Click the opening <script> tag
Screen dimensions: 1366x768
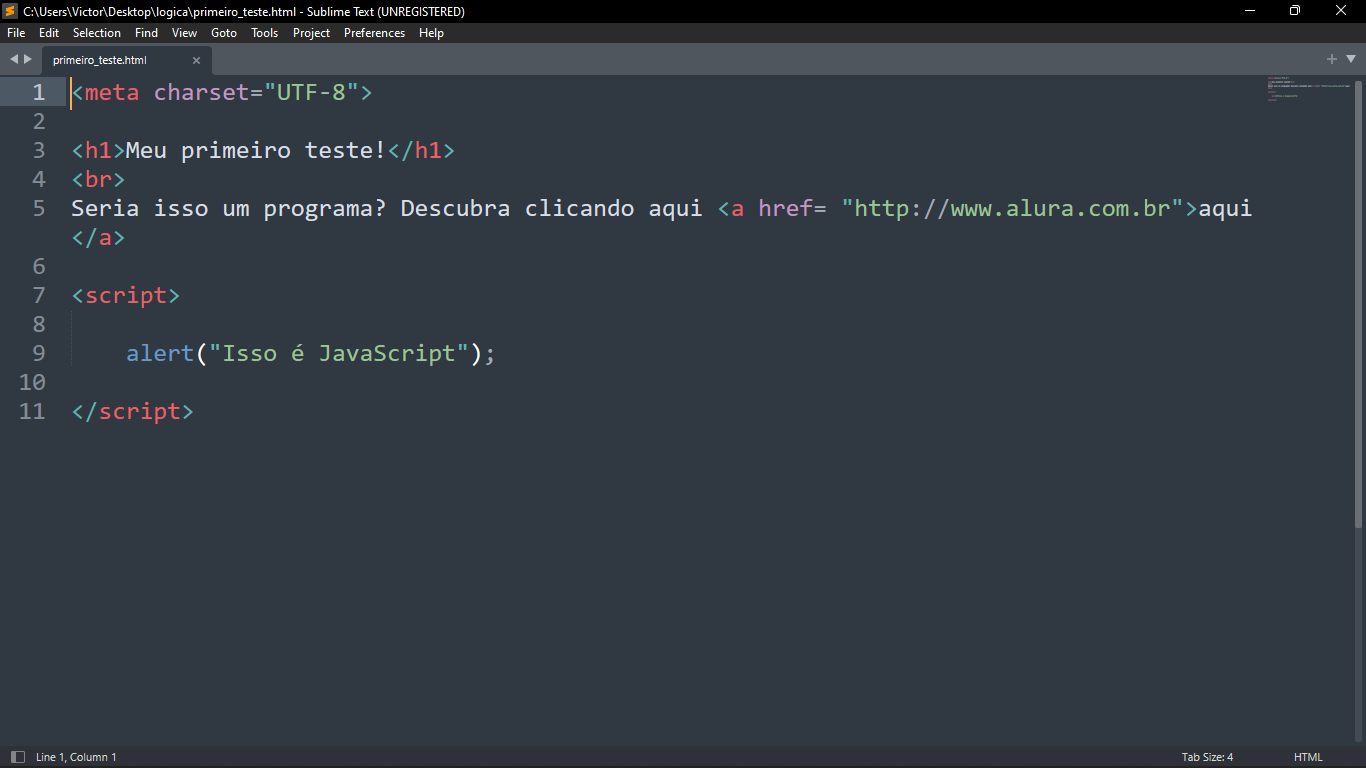coord(126,295)
